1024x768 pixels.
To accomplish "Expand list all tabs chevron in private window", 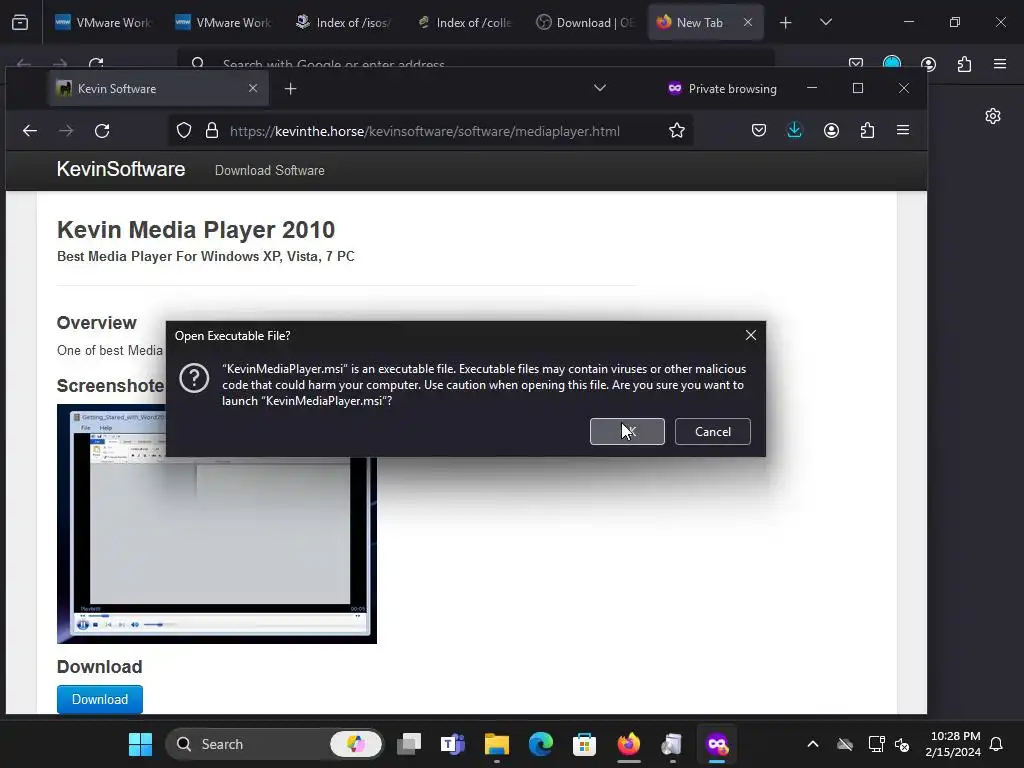I will 600,88.
